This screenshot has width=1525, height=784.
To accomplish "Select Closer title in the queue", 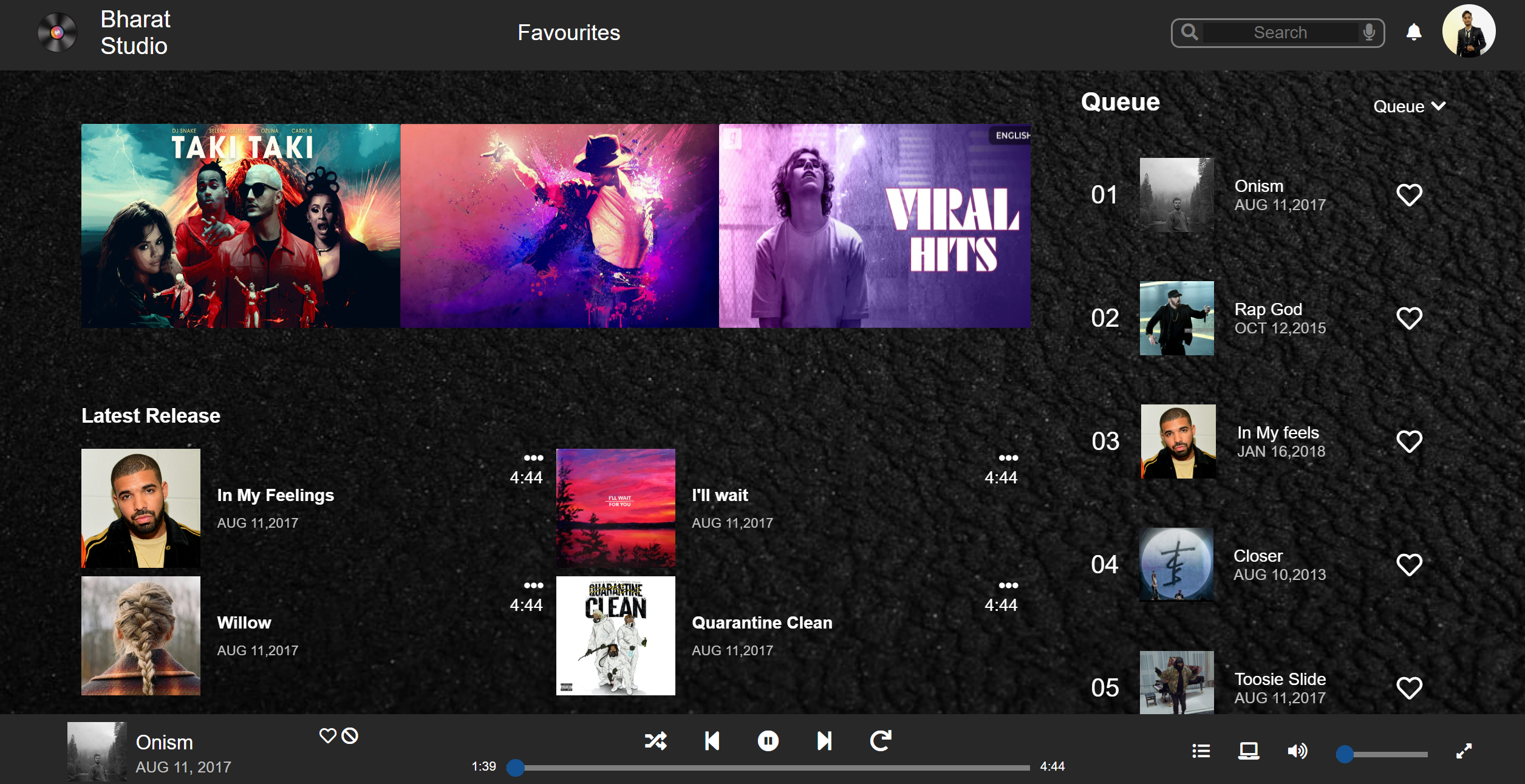I will point(1258,556).
